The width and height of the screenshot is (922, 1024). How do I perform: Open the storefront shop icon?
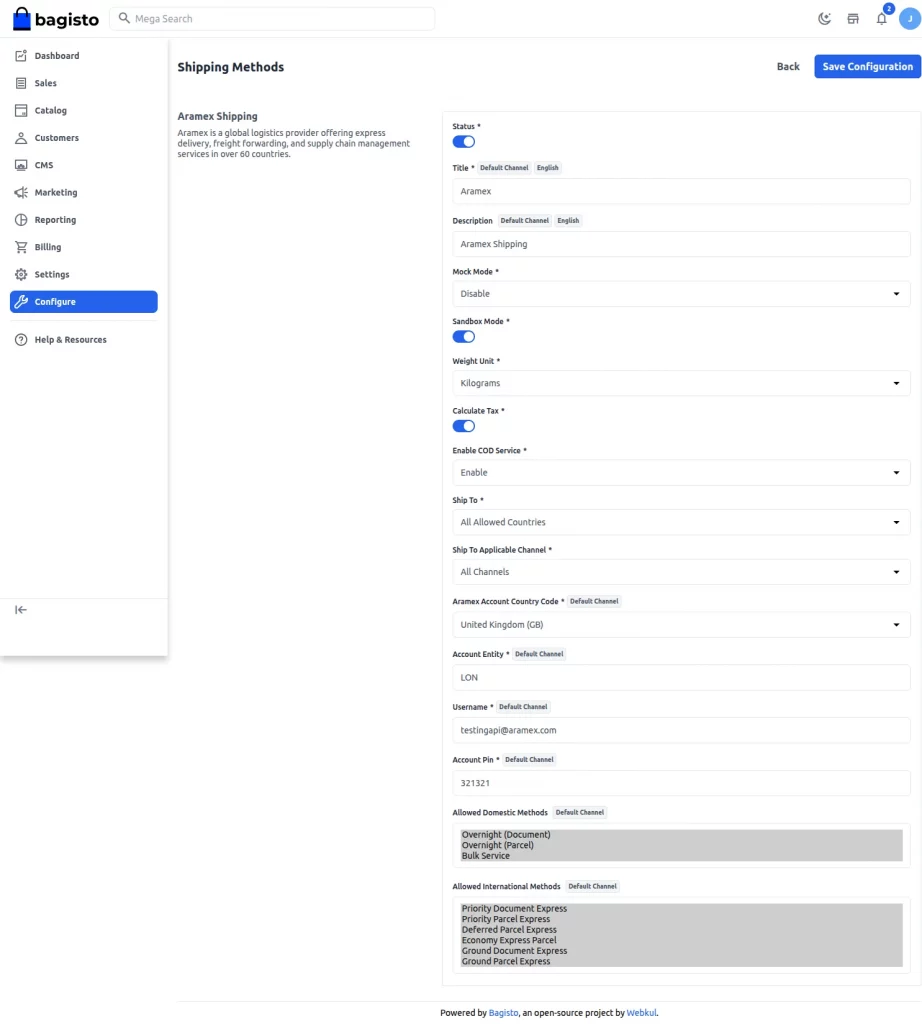[x=853, y=19]
